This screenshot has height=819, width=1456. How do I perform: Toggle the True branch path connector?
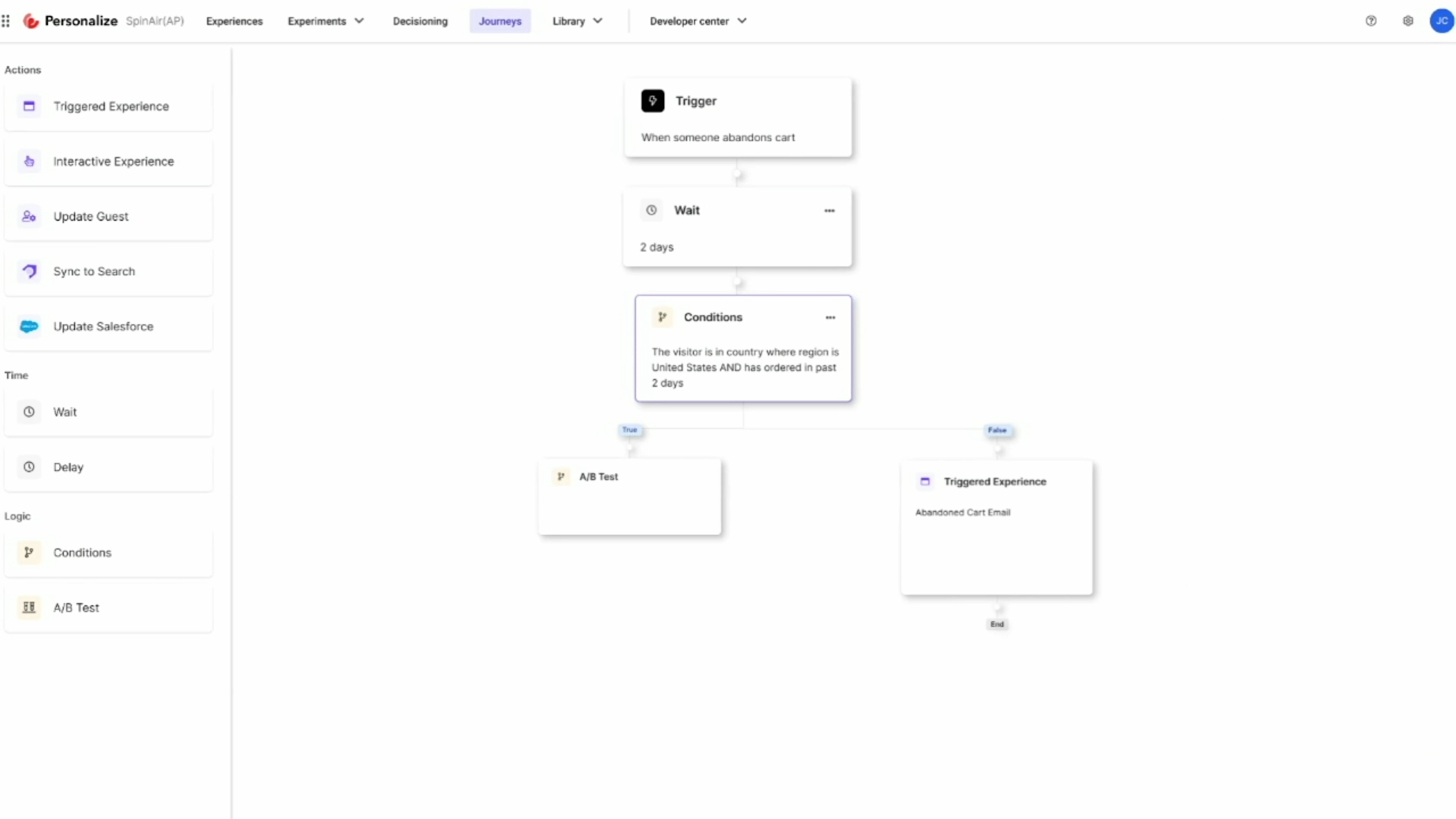pyautogui.click(x=629, y=430)
